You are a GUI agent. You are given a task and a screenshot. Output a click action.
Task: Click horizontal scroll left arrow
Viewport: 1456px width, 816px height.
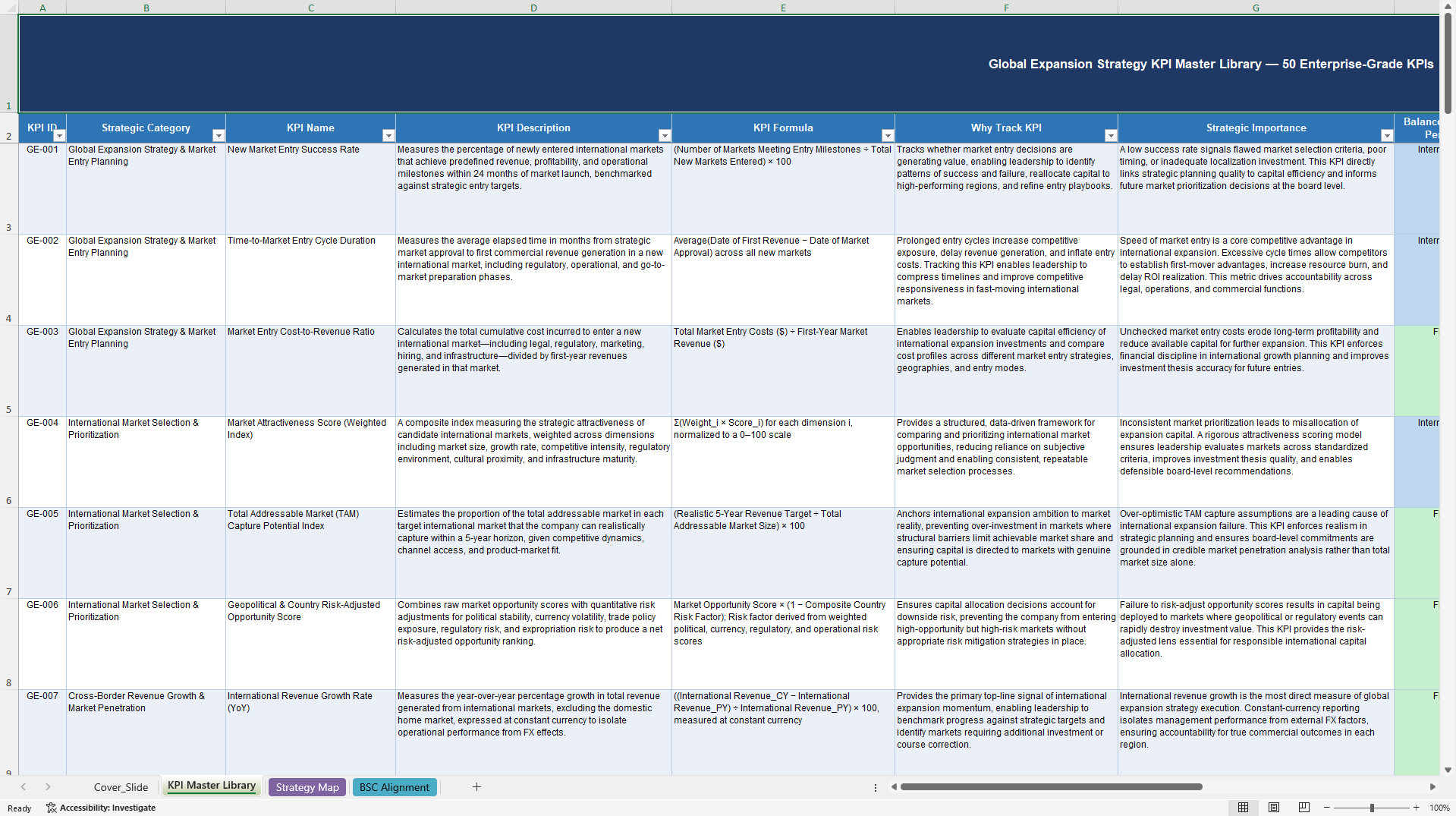[894, 787]
